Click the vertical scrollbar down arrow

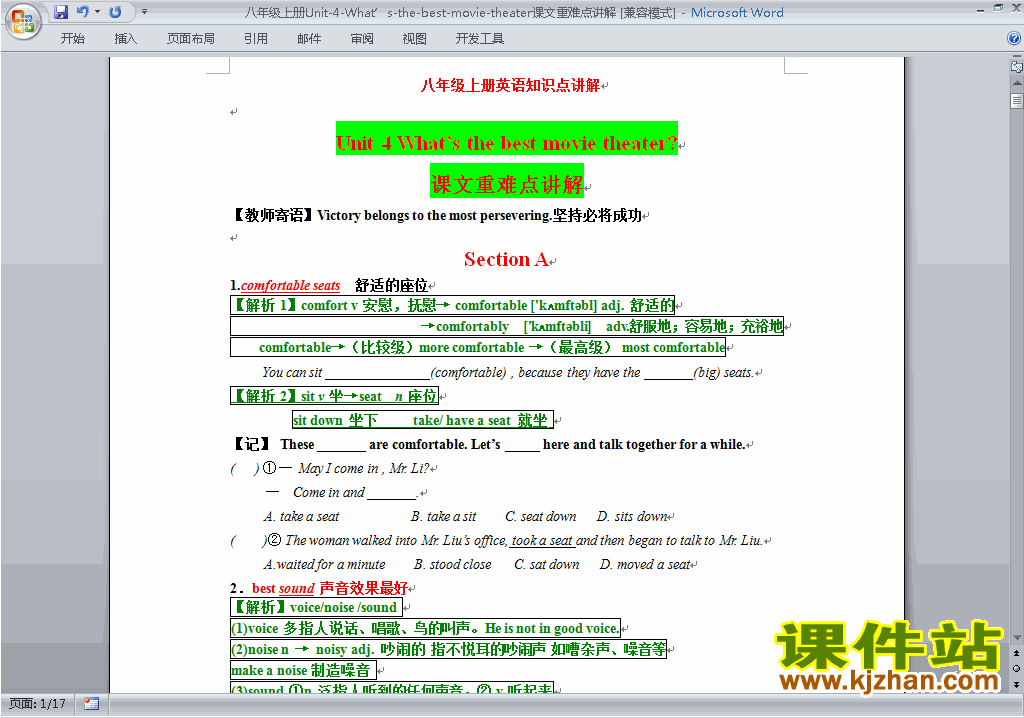pyautogui.click(x=1016, y=638)
